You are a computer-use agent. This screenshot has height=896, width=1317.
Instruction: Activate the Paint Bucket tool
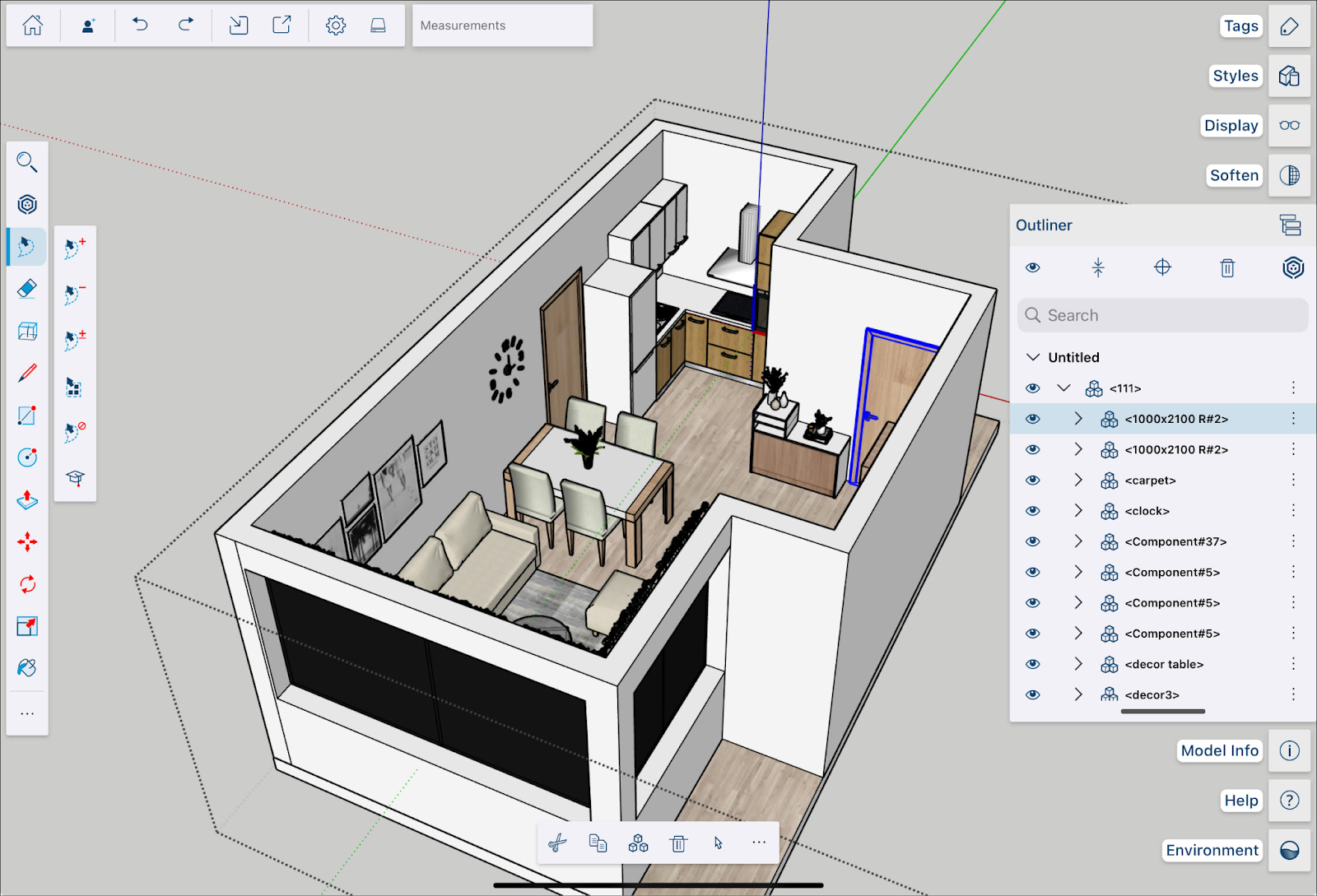point(27,668)
